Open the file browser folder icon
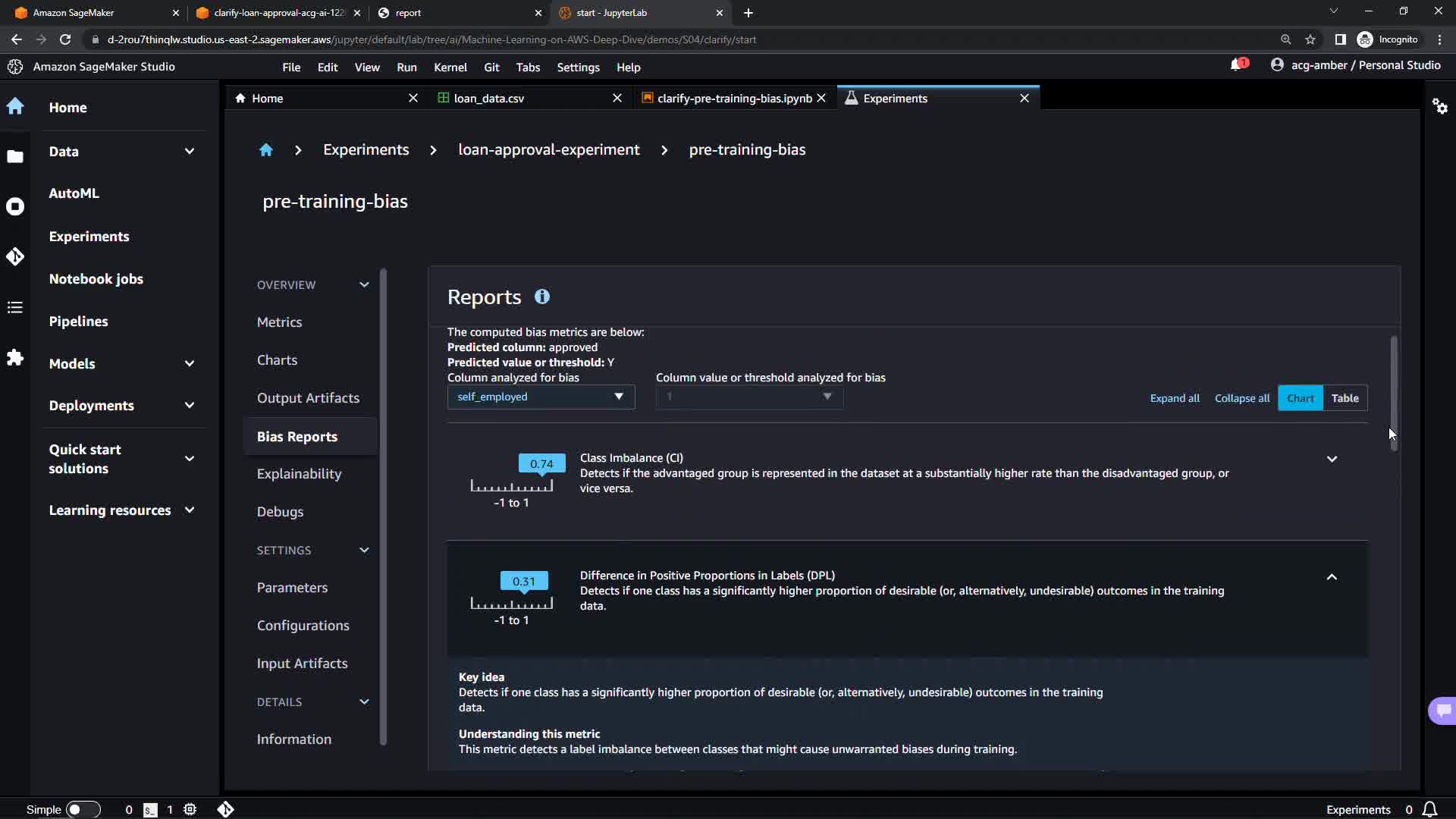This screenshot has height=819, width=1456. (x=15, y=157)
